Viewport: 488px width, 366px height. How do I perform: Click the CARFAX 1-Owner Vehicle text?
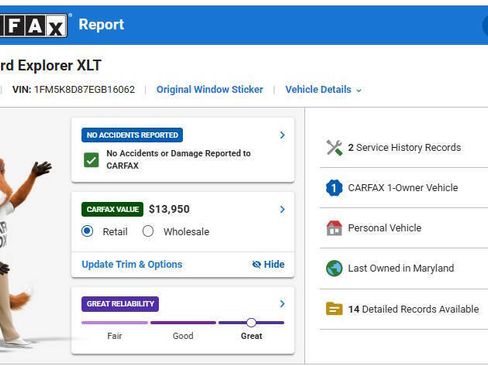(403, 188)
